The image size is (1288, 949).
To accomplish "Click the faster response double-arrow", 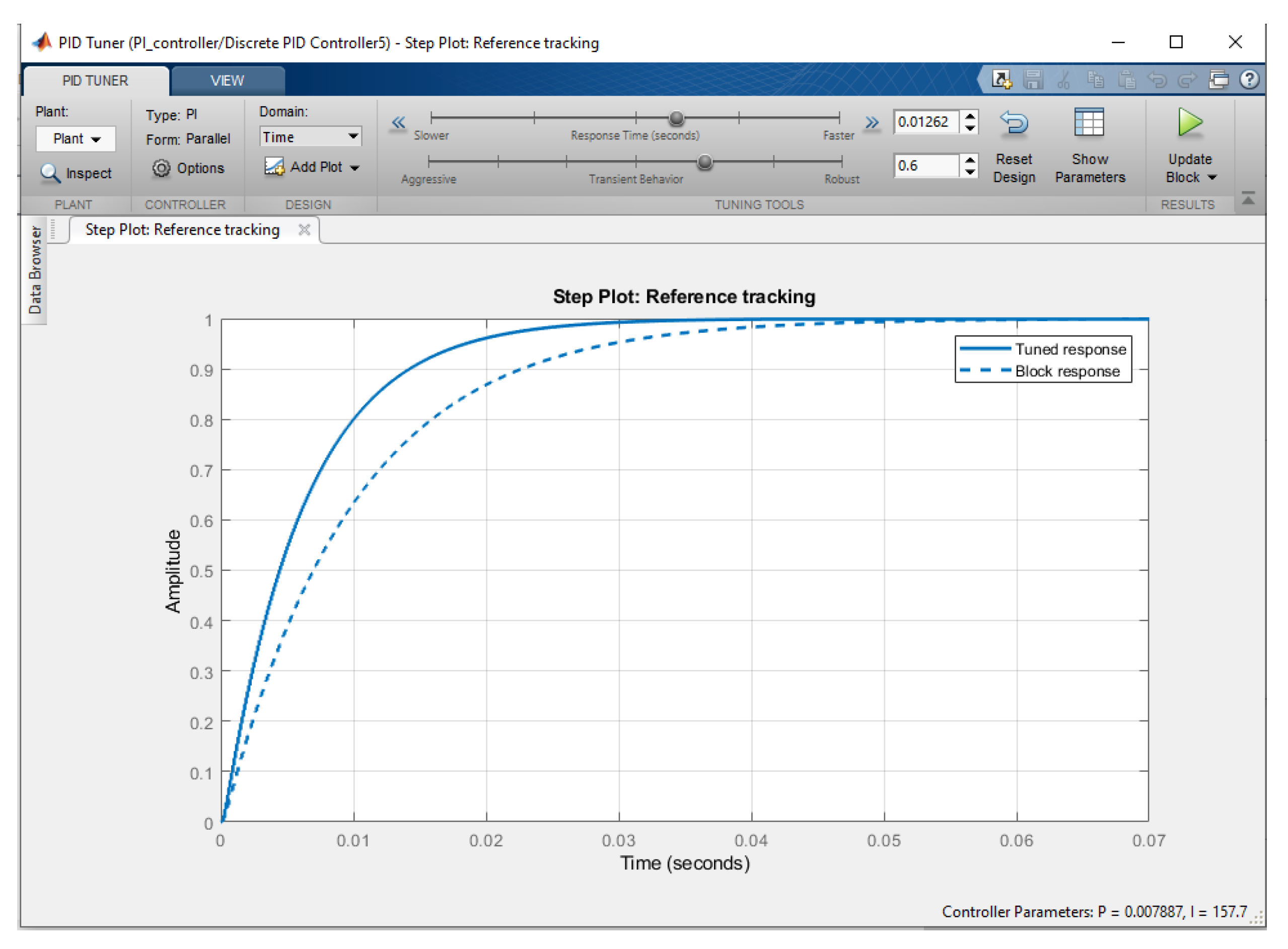I will 871,122.
